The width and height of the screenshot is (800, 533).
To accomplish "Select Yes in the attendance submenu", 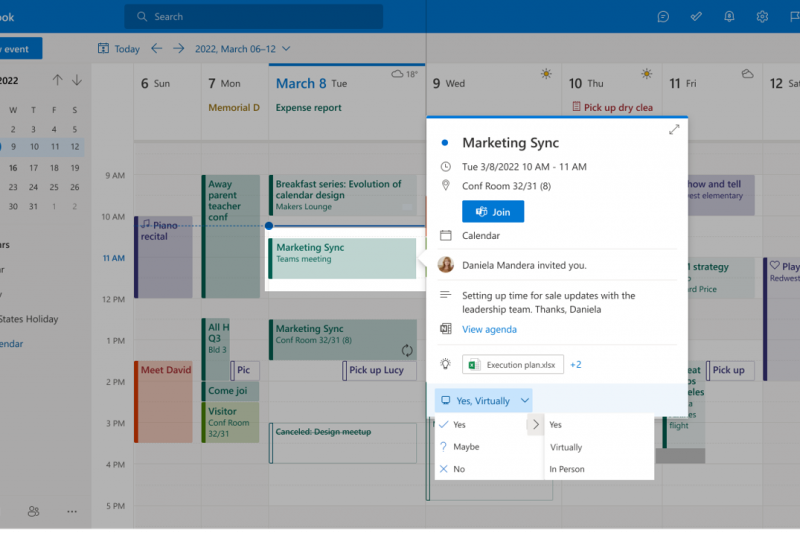I will tap(556, 425).
